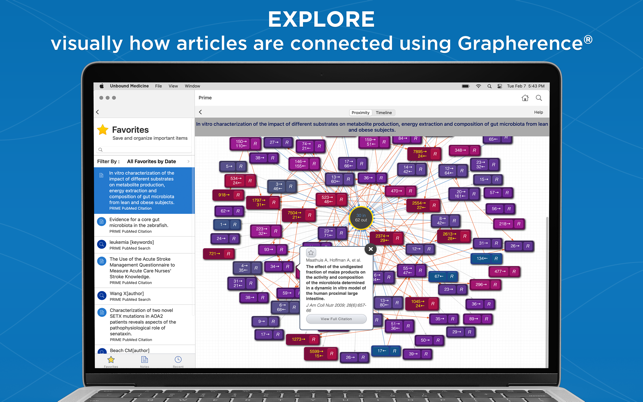Switch to Timeline view
The width and height of the screenshot is (643, 402).
[384, 113]
